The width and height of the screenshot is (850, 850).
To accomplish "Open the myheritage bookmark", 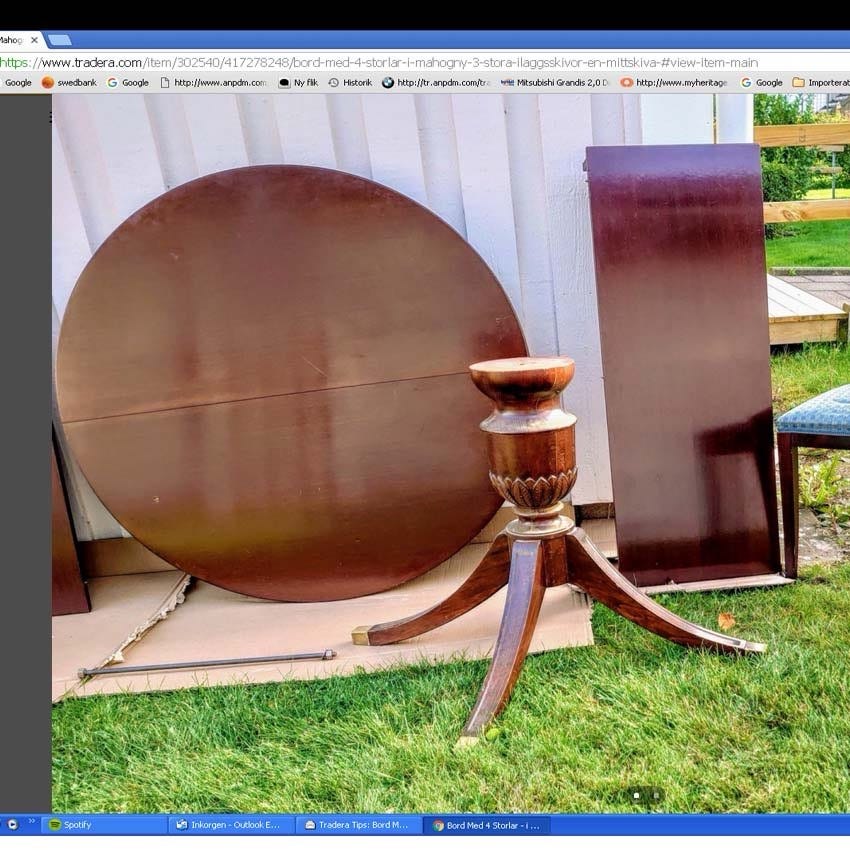I will pyautogui.click(x=674, y=82).
